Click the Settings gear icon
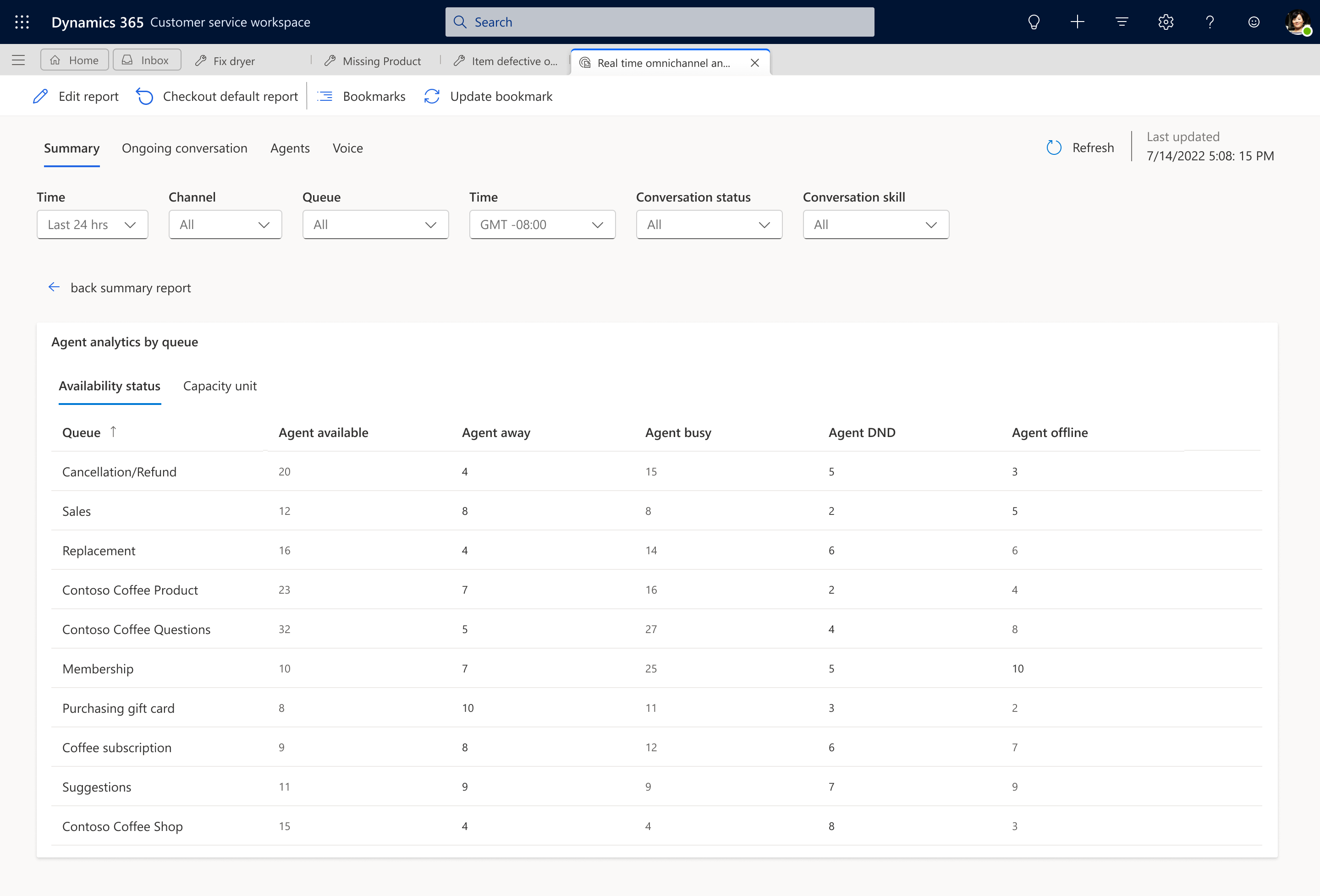Image resolution: width=1320 pixels, height=896 pixels. [x=1165, y=22]
